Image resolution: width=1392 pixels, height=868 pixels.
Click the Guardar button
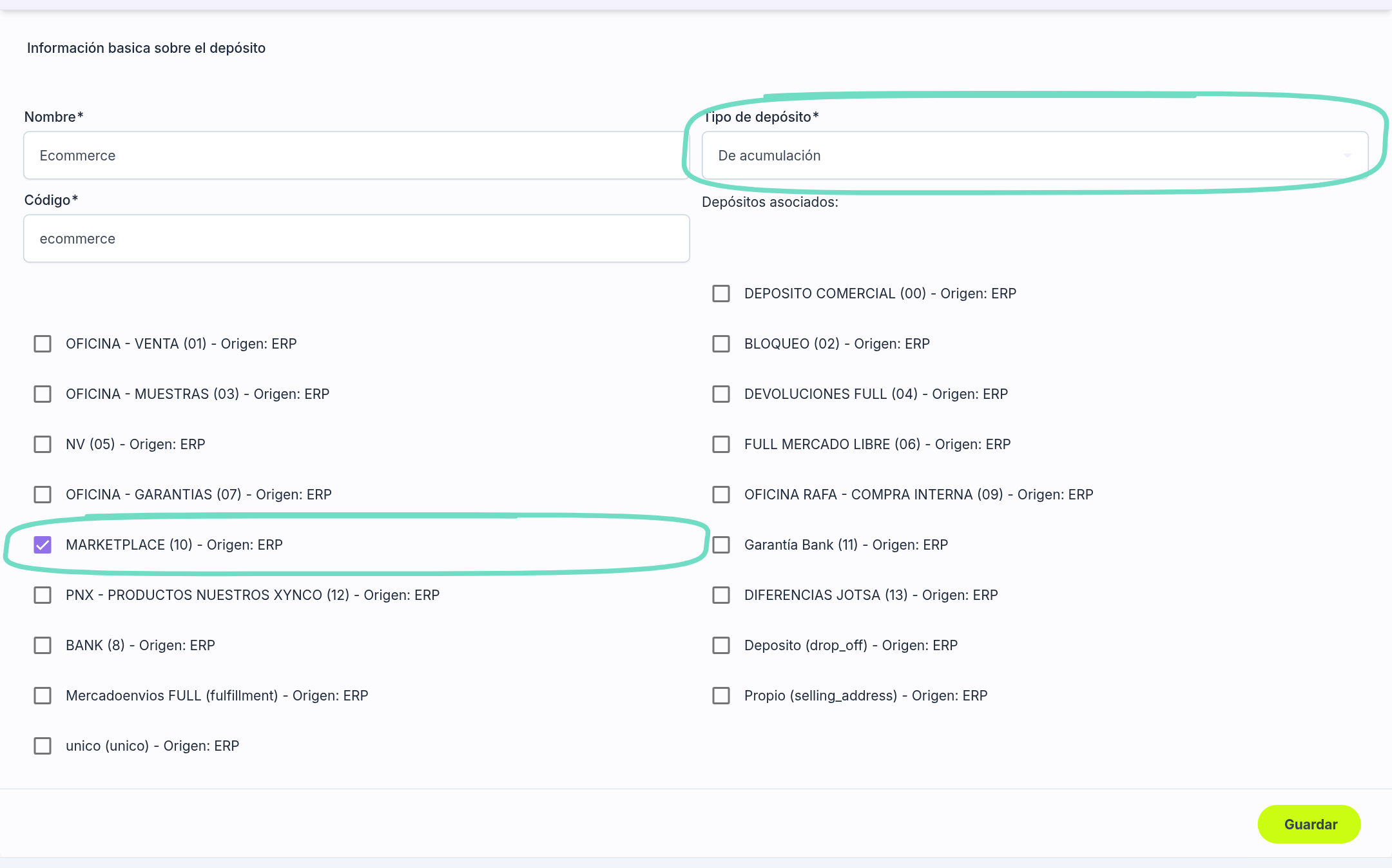(1309, 824)
